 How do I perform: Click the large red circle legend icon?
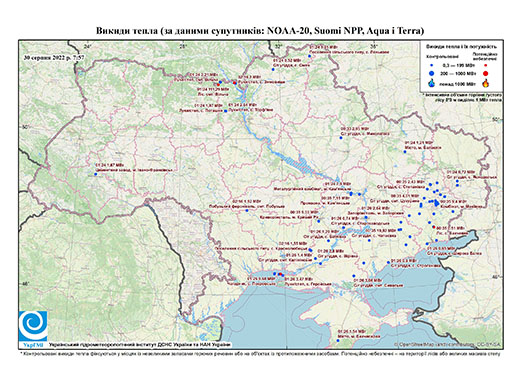pyautogui.click(x=485, y=73)
